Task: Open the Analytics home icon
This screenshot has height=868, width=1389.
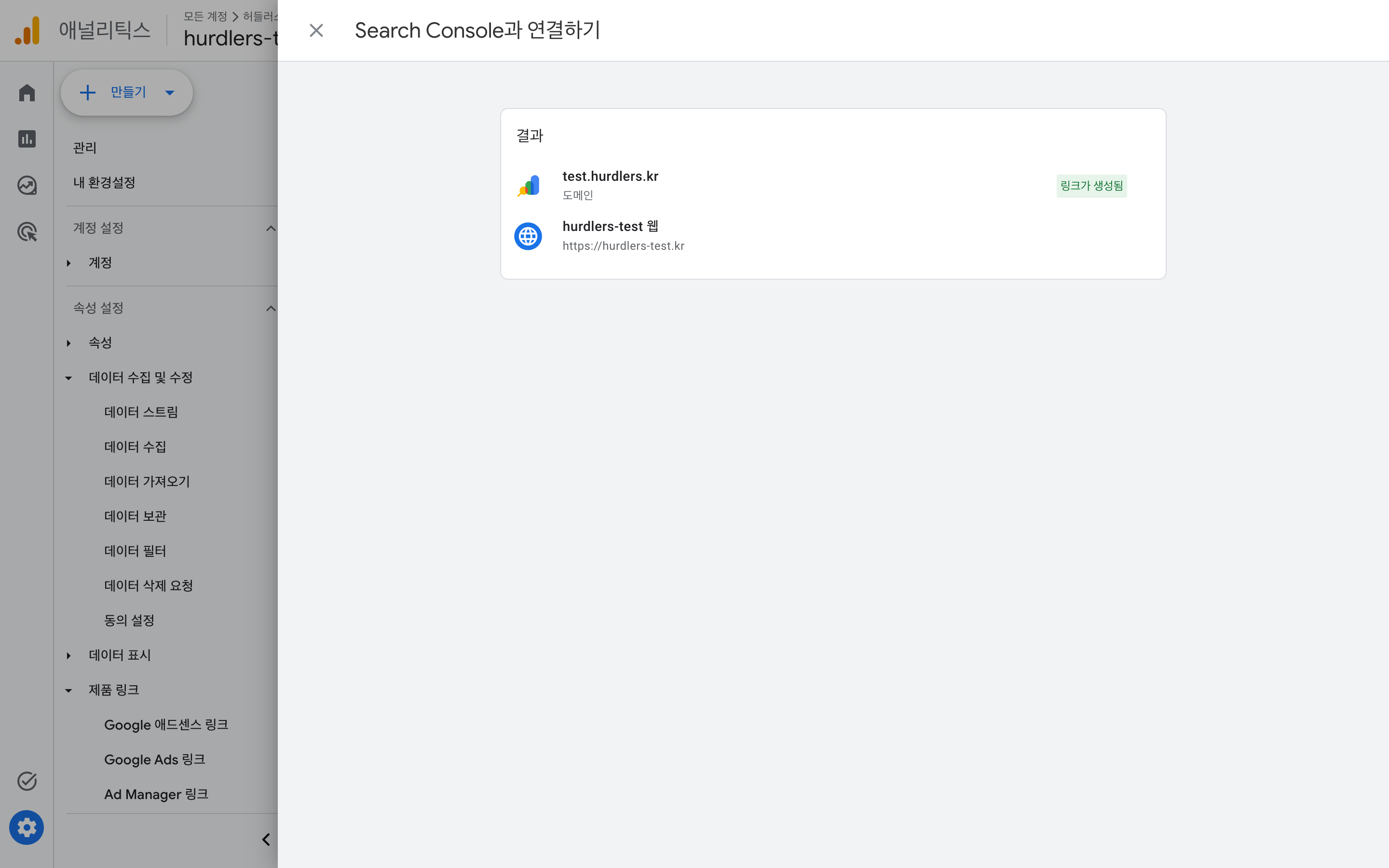Action: [27, 93]
